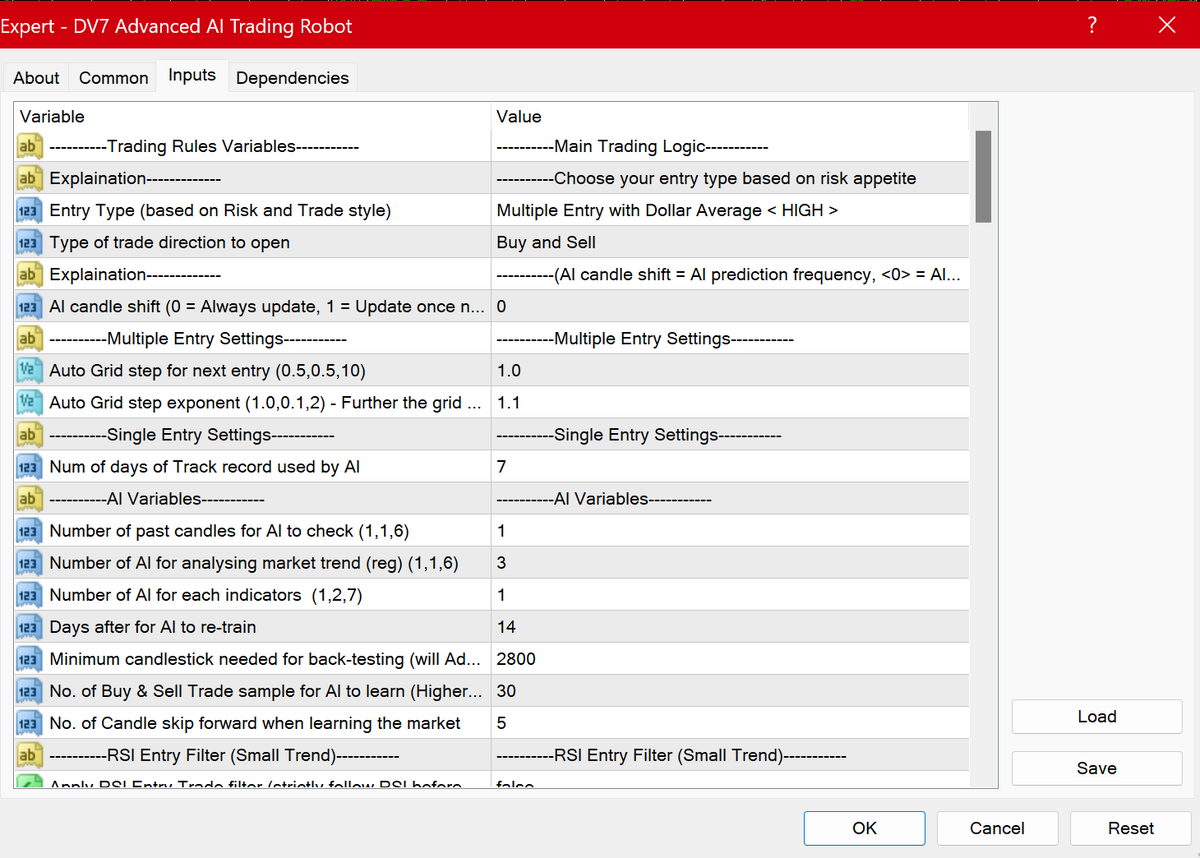The image size is (1200, 858).
Task: Click the integer icon beside Days after for AI to re-train
Action: 28,627
